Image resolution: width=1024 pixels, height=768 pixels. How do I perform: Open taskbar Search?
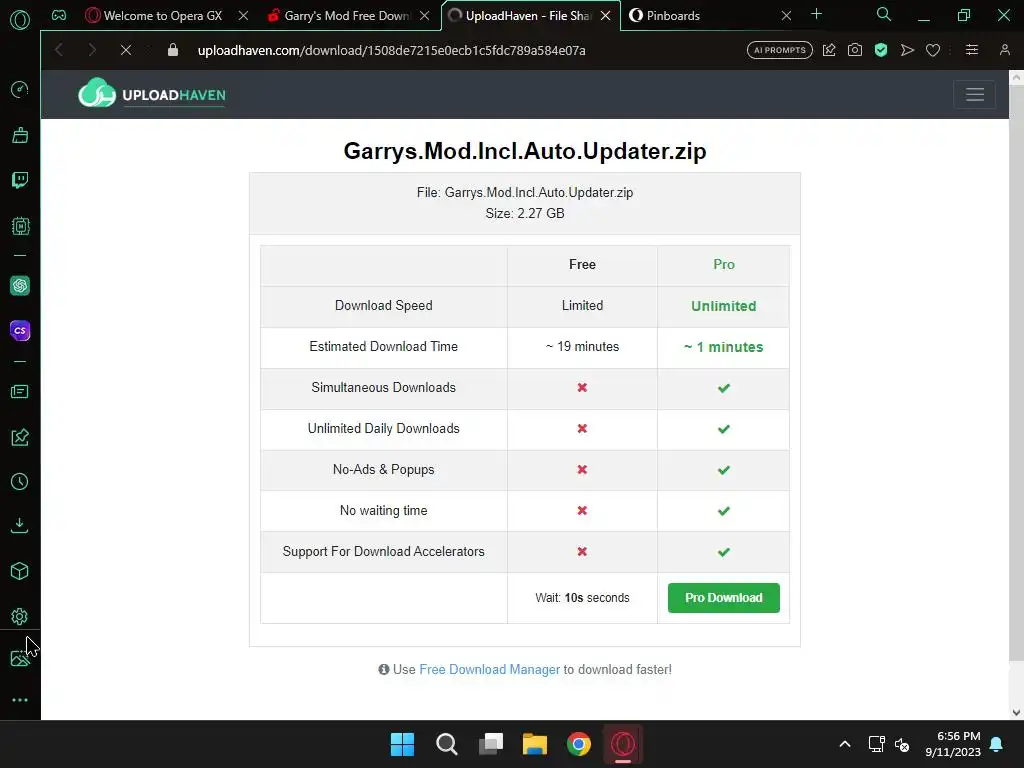(447, 744)
